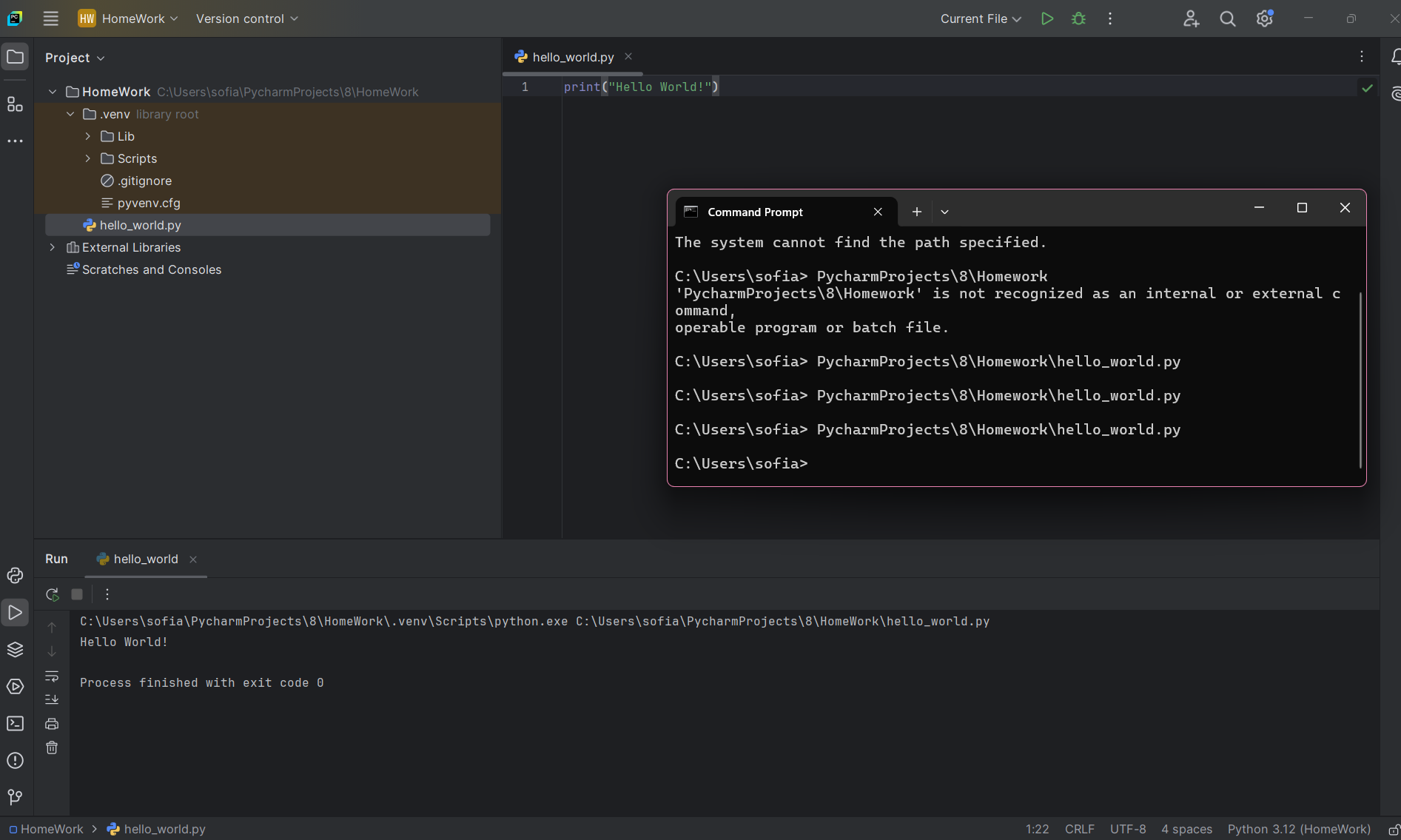The width and height of the screenshot is (1401, 840).
Task: Open IDE settings gear
Action: click(x=1265, y=19)
